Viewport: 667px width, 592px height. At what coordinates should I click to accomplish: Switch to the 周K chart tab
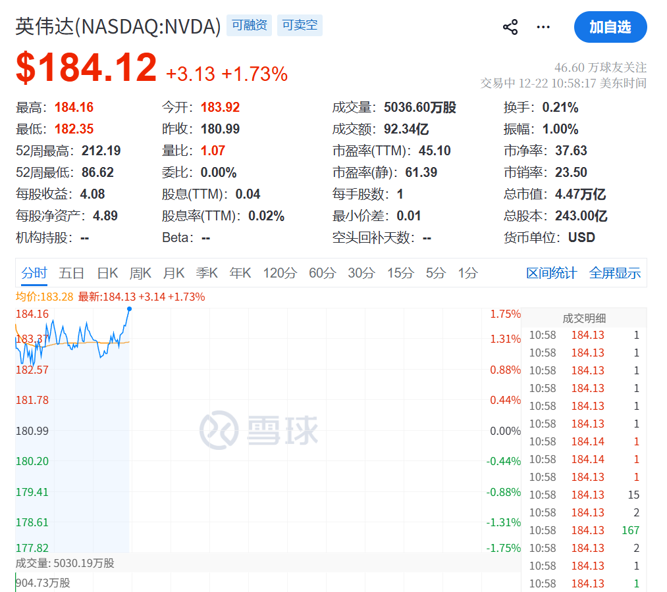141,273
